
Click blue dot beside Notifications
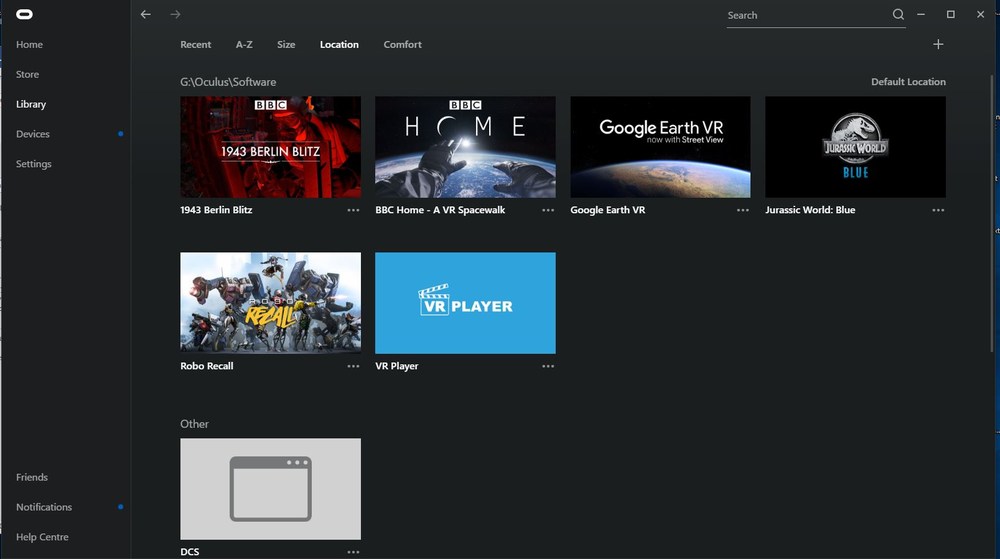pyautogui.click(x=121, y=507)
